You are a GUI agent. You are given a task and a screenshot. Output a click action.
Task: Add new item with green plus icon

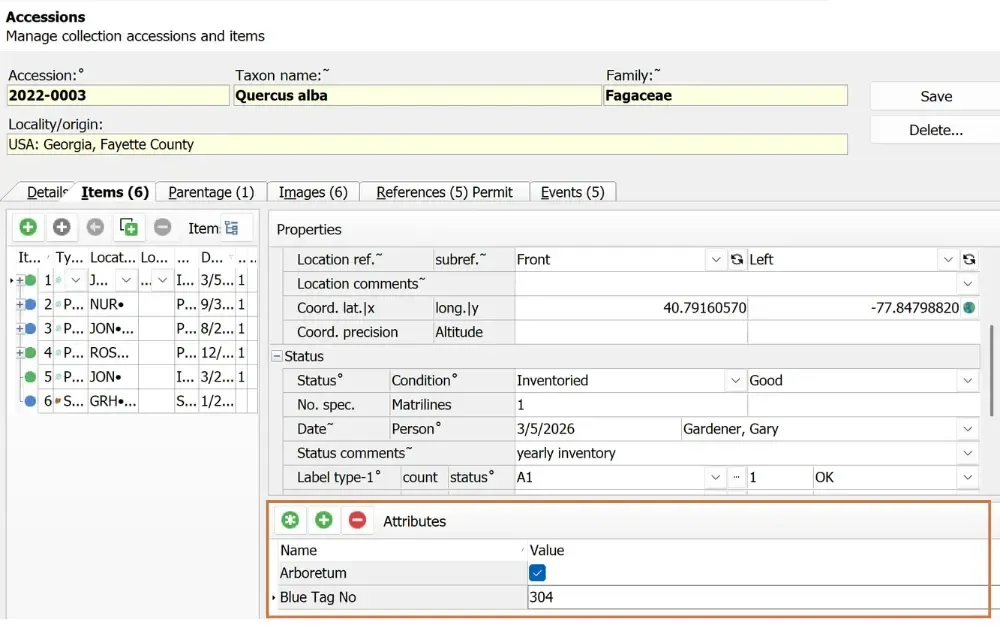coord(28,227)
